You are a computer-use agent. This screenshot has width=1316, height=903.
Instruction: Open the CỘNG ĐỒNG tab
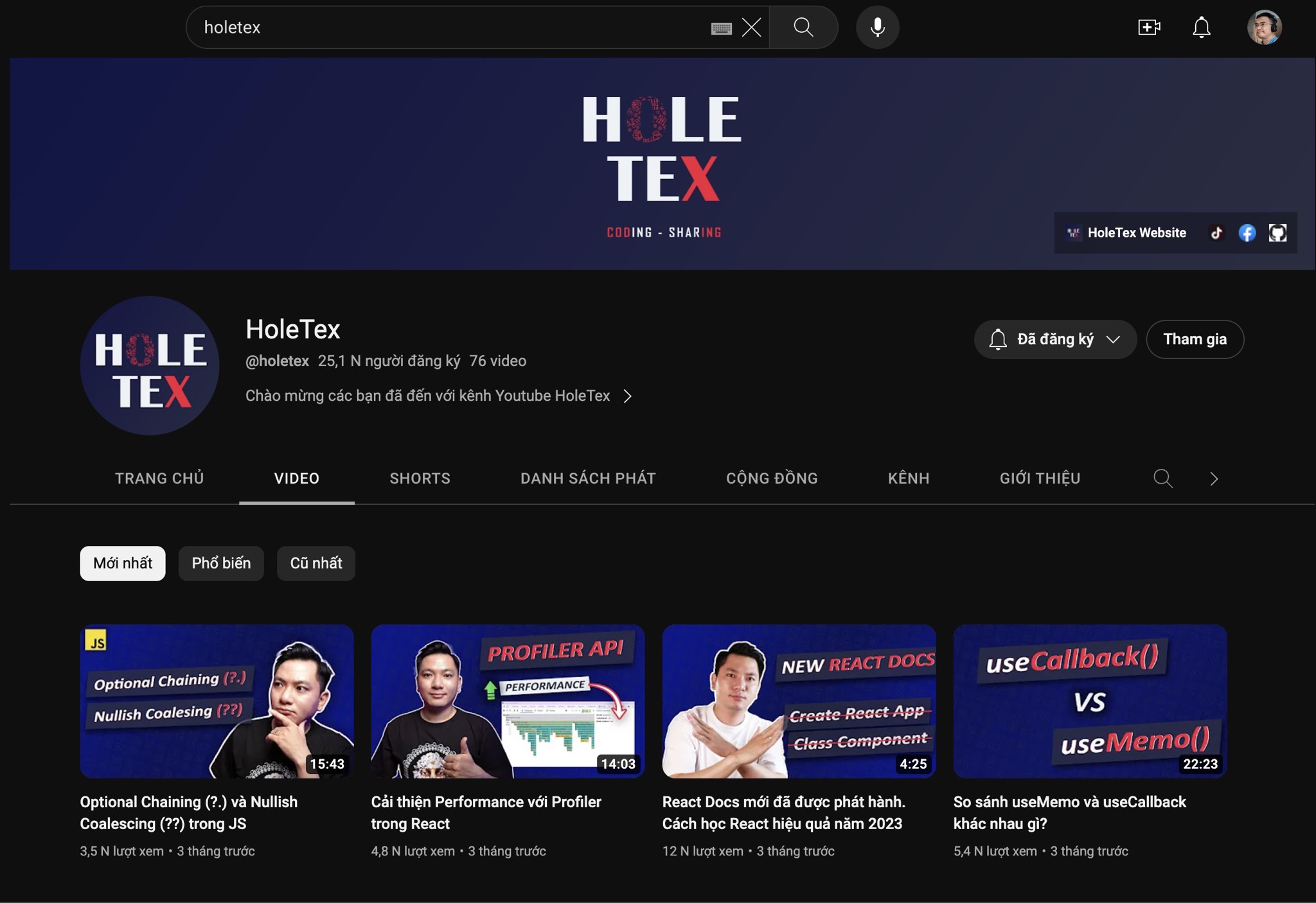pyautogui.click(x=772, y=478)
